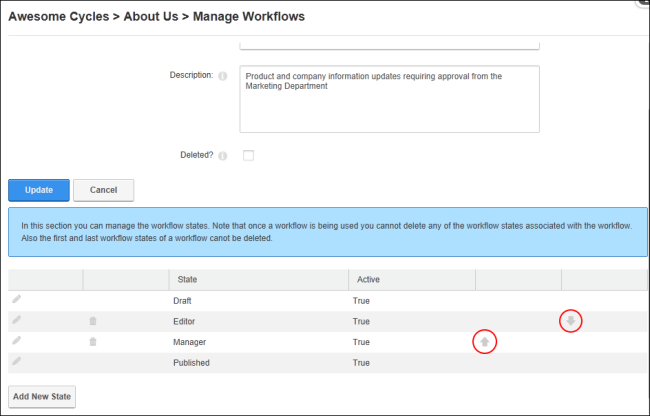Click the Cancel button
The image size is (650, 416).
pyautogui.click(x=104, y=190)
